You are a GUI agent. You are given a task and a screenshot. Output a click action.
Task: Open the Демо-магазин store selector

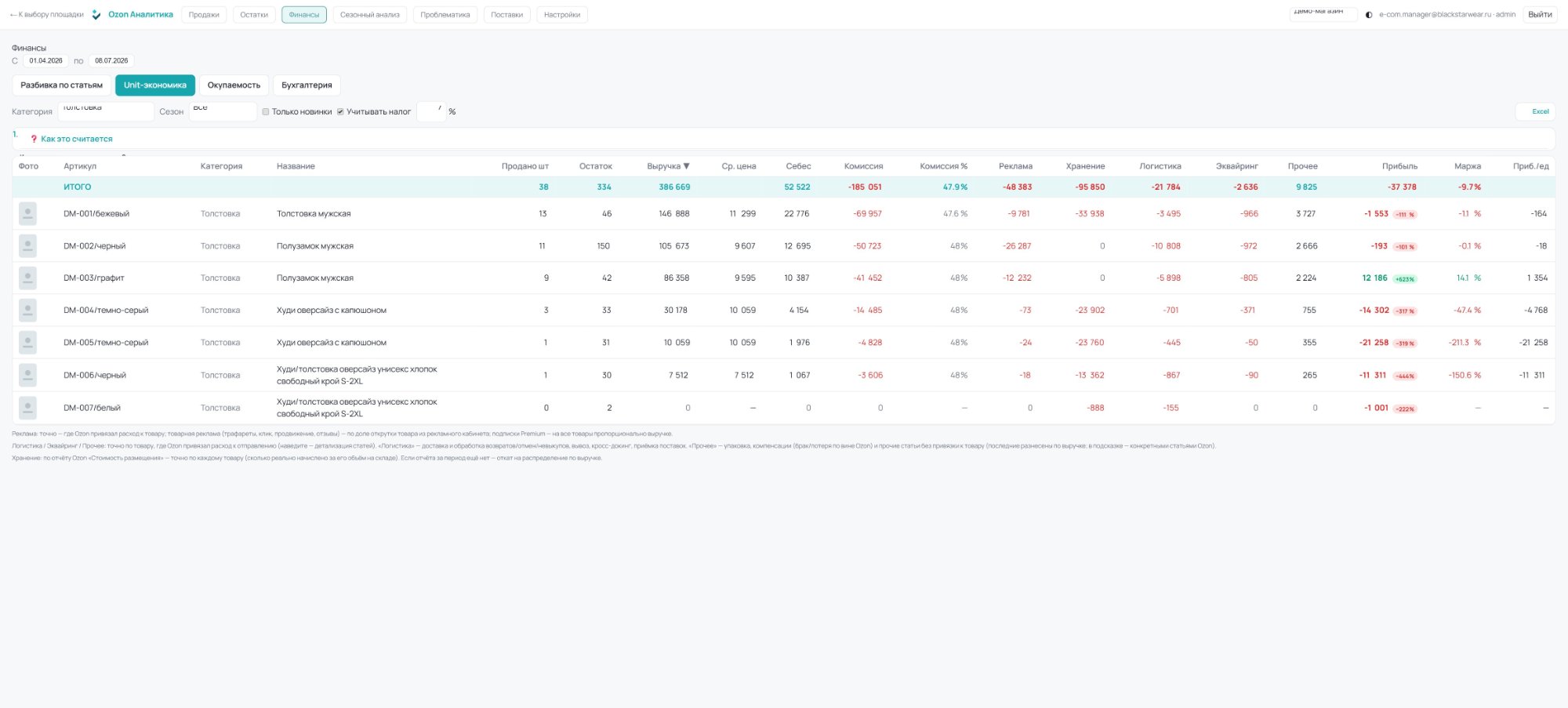[x=1323, y=14]
